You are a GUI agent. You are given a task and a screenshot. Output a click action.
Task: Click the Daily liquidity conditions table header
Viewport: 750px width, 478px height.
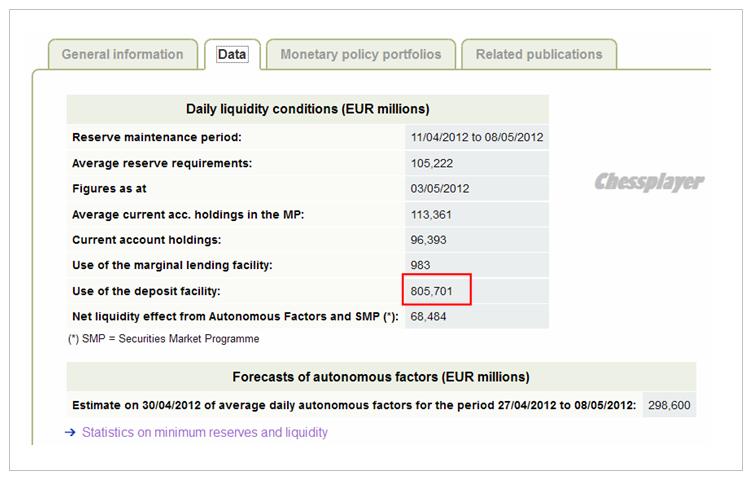[x=307, y=109]
